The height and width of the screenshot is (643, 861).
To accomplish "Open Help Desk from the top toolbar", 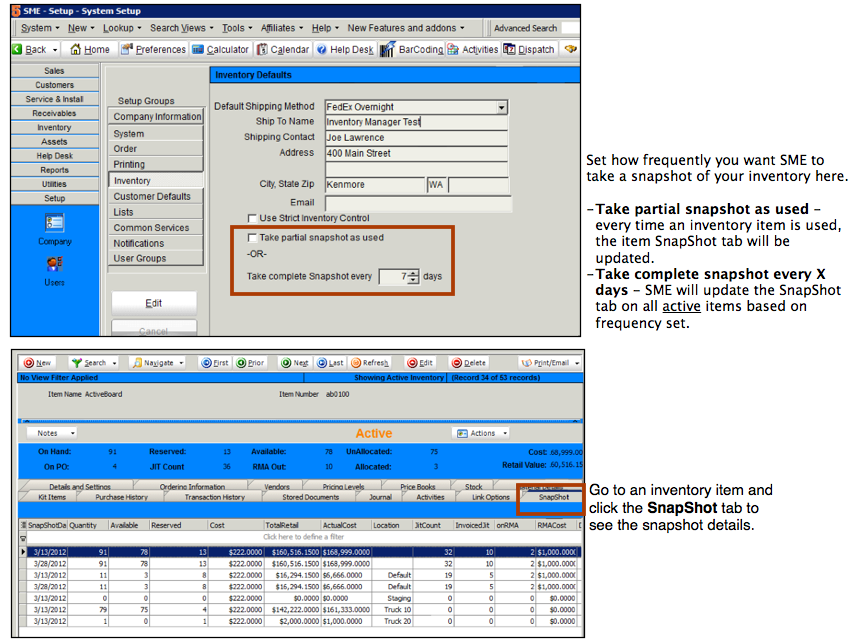I will [345, 49].
